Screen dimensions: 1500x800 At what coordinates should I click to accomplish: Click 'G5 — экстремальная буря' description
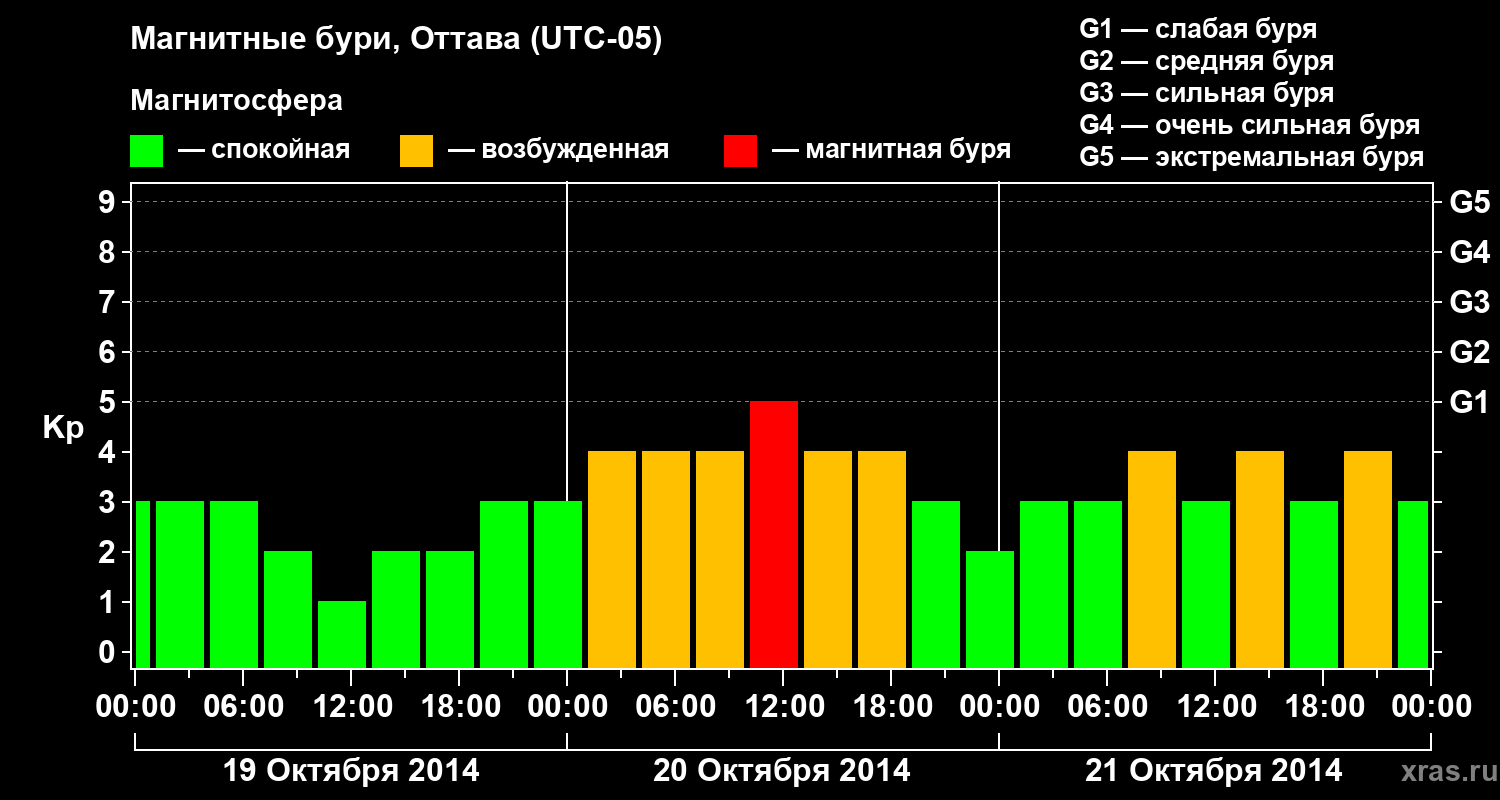[x=1251, y=157]
